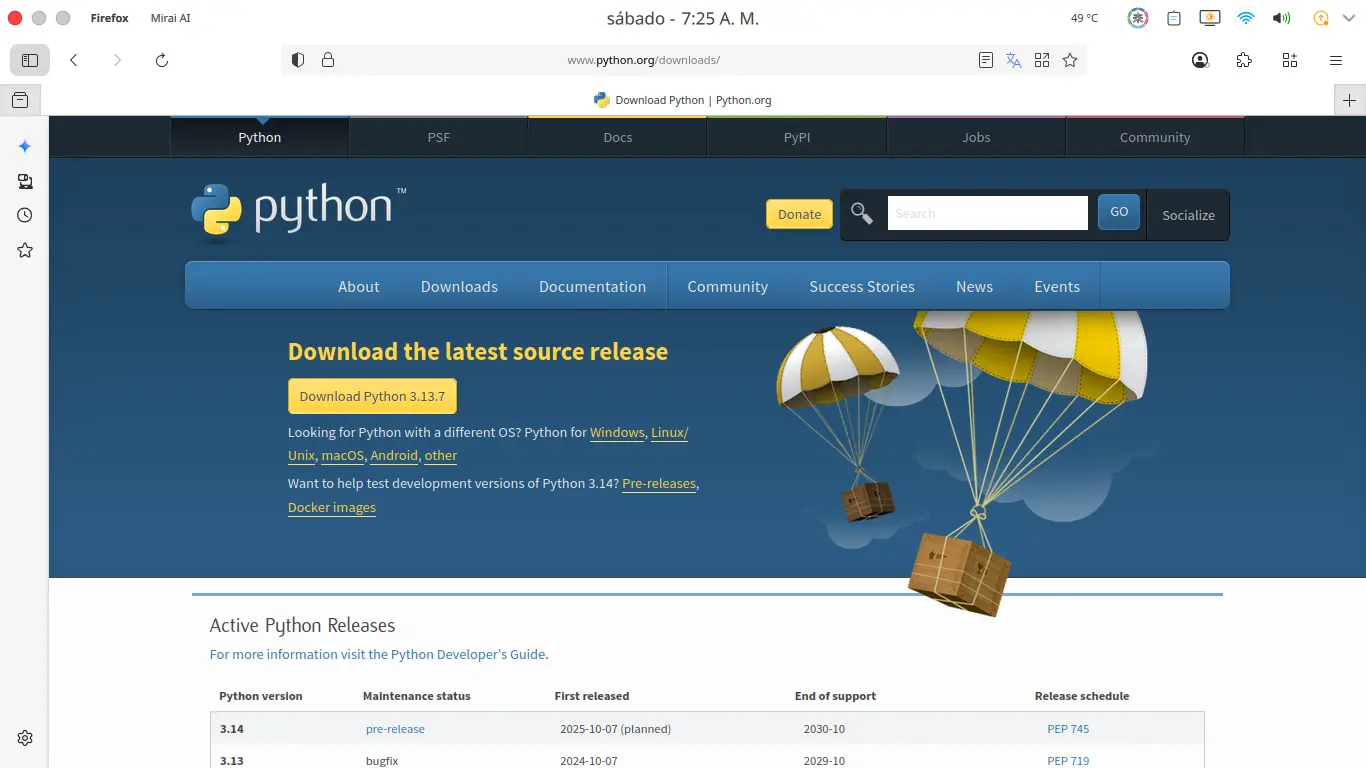Click the Firefox menu in the top bar

click(109, 18)
